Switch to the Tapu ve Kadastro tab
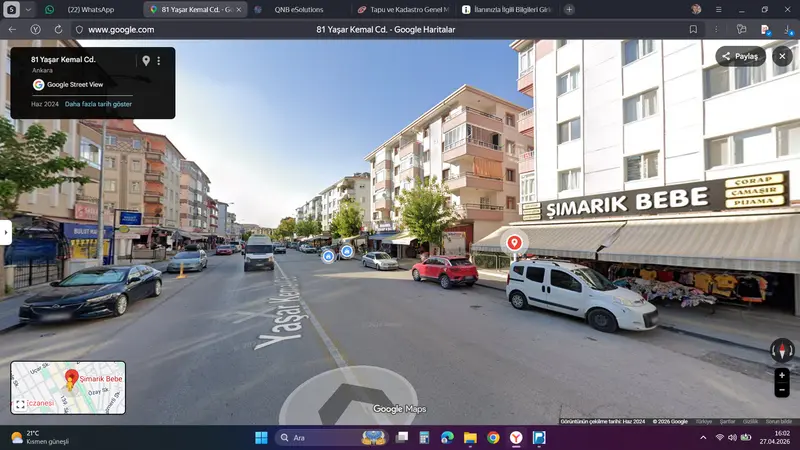Image resolution: width=800 pixels, height=450 pixels. tap(403, 9)
